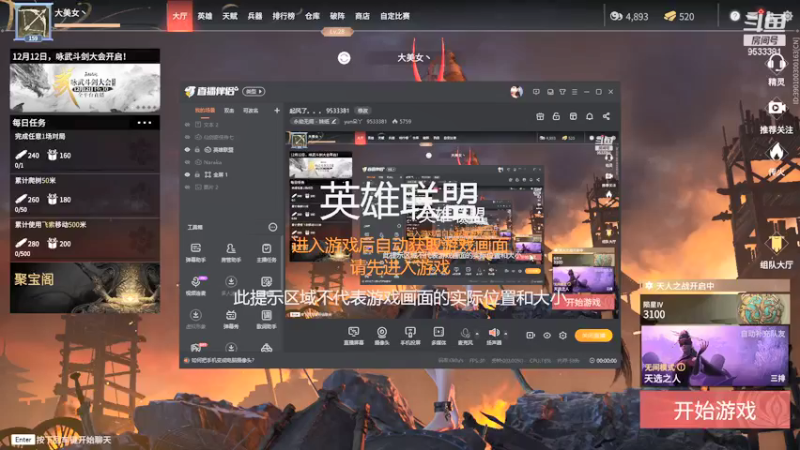Mute the 麦克风 microphone icon
800x450 pixels.
pos(465,334)
